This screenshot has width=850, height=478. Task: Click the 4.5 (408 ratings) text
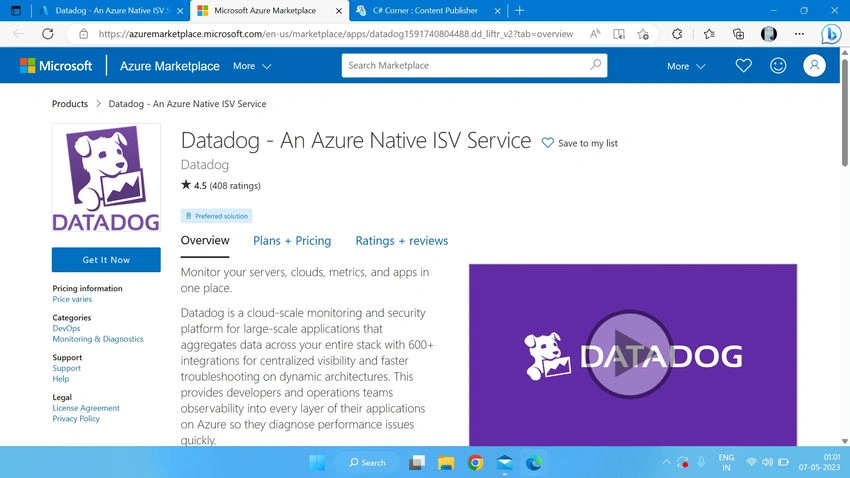(221, 185)
